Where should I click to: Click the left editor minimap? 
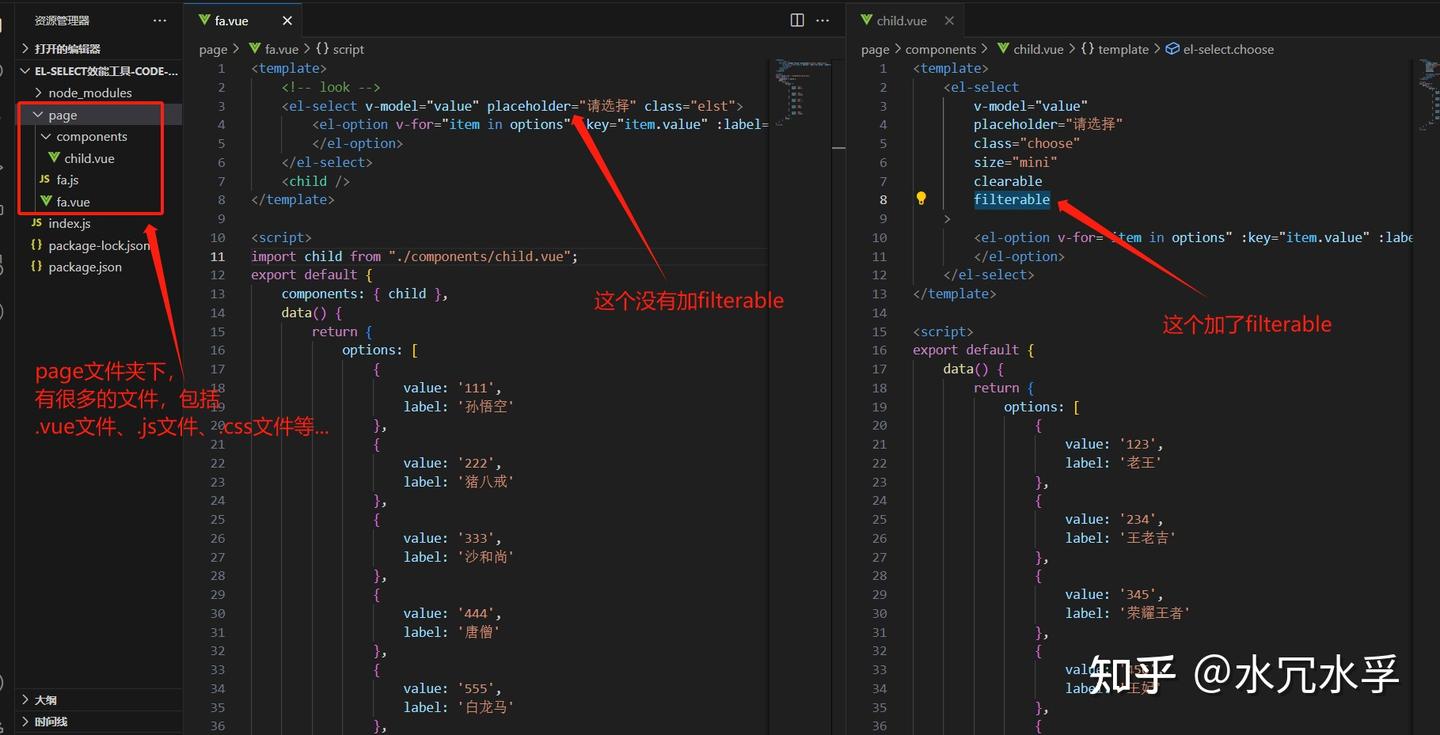pyautogui.click(x=802, y=90)
